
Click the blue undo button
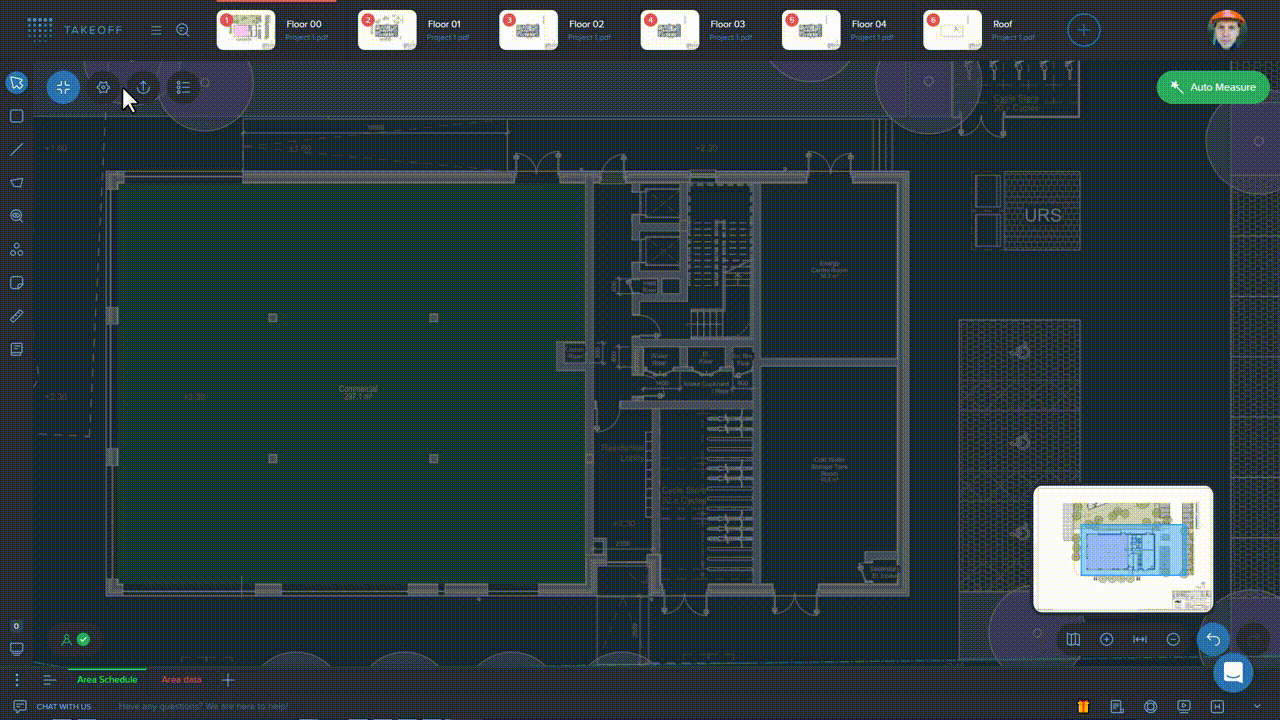pos(1213,639)
